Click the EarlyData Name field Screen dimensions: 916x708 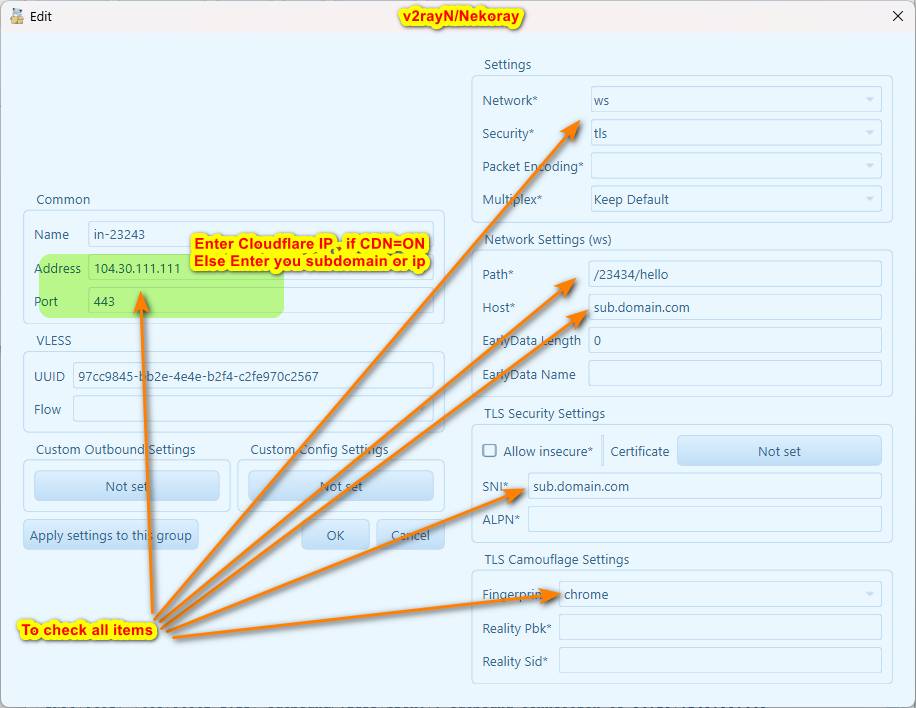click(x=735, y=374)
